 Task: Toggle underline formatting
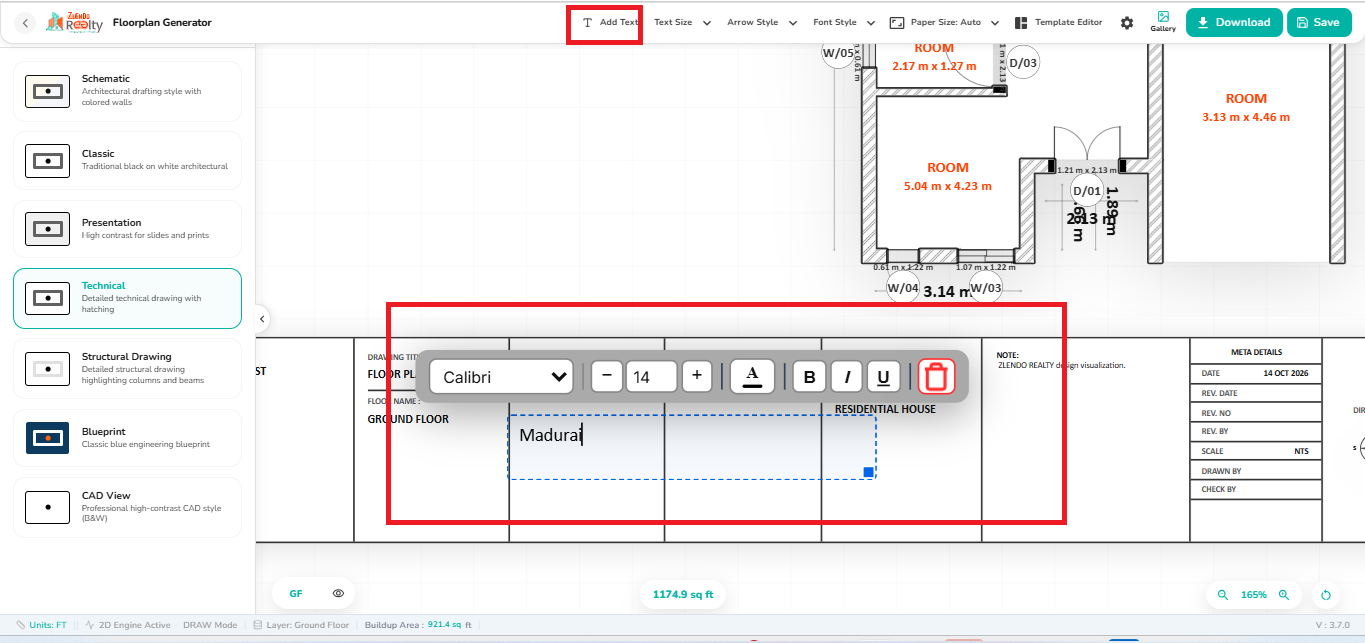coord(883,377)
